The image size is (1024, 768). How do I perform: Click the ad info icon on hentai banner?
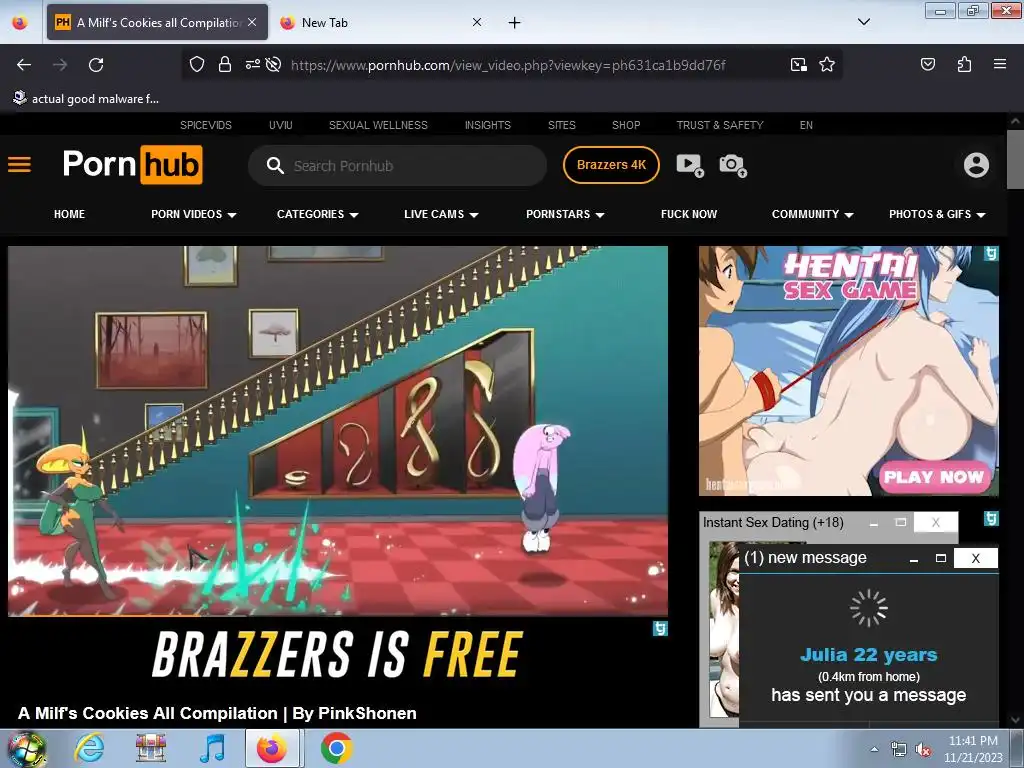click(991, 253)
